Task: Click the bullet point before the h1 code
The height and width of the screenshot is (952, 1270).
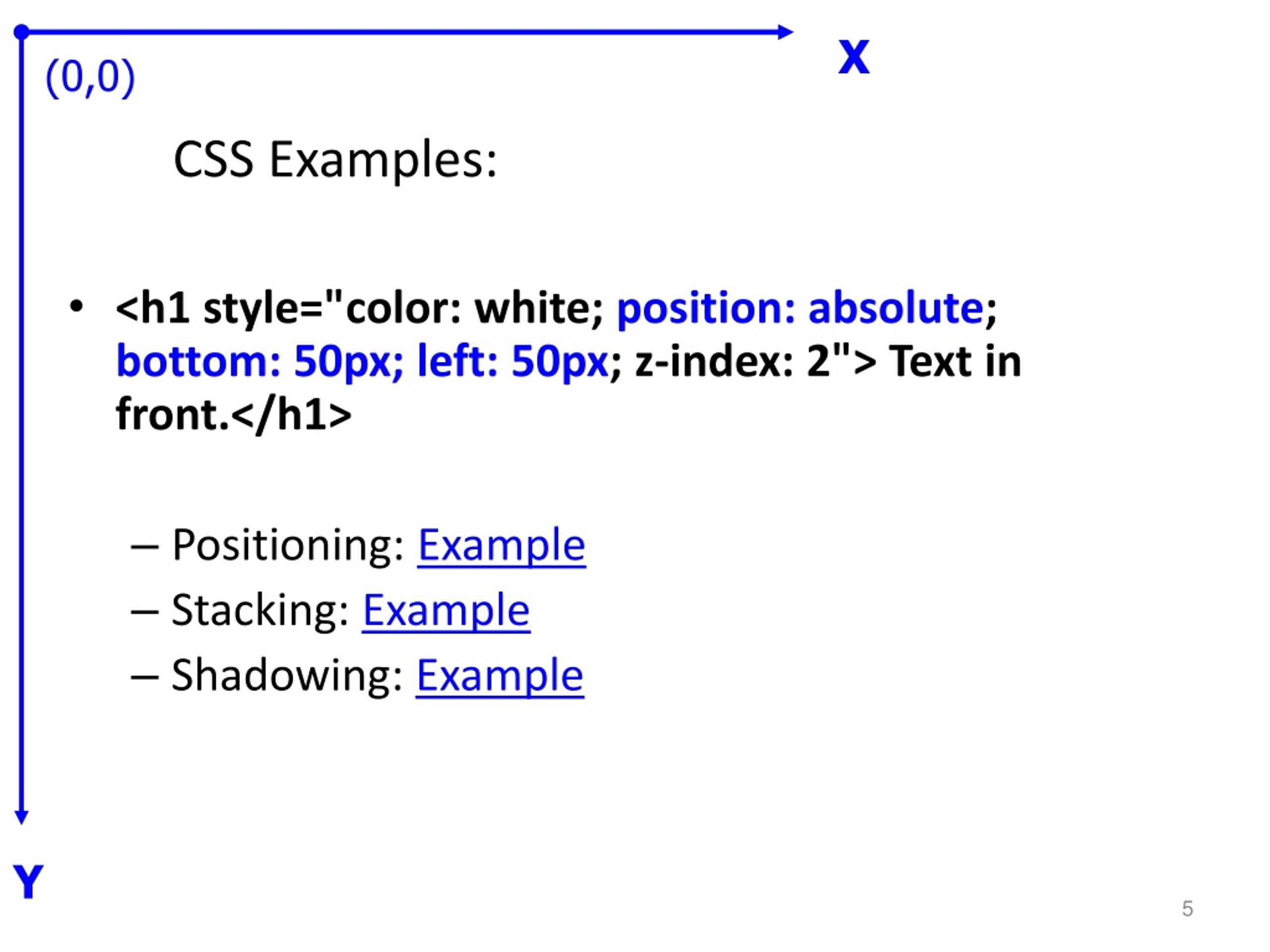Action: pyautogui.click(x=76, y=307)
